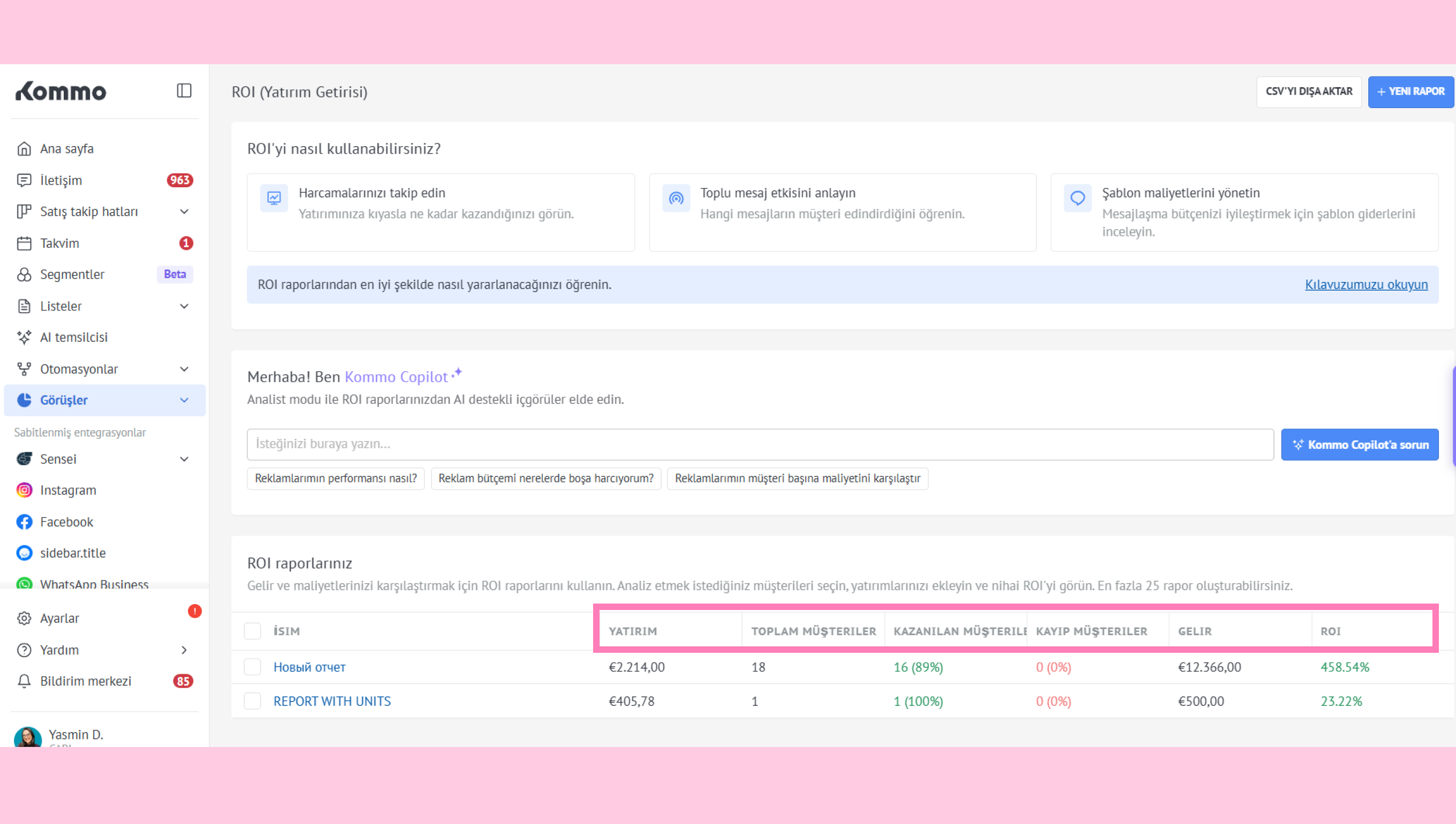
Task: Click the 85 badge on Bildirim merkezi
Action: point(183,681)
